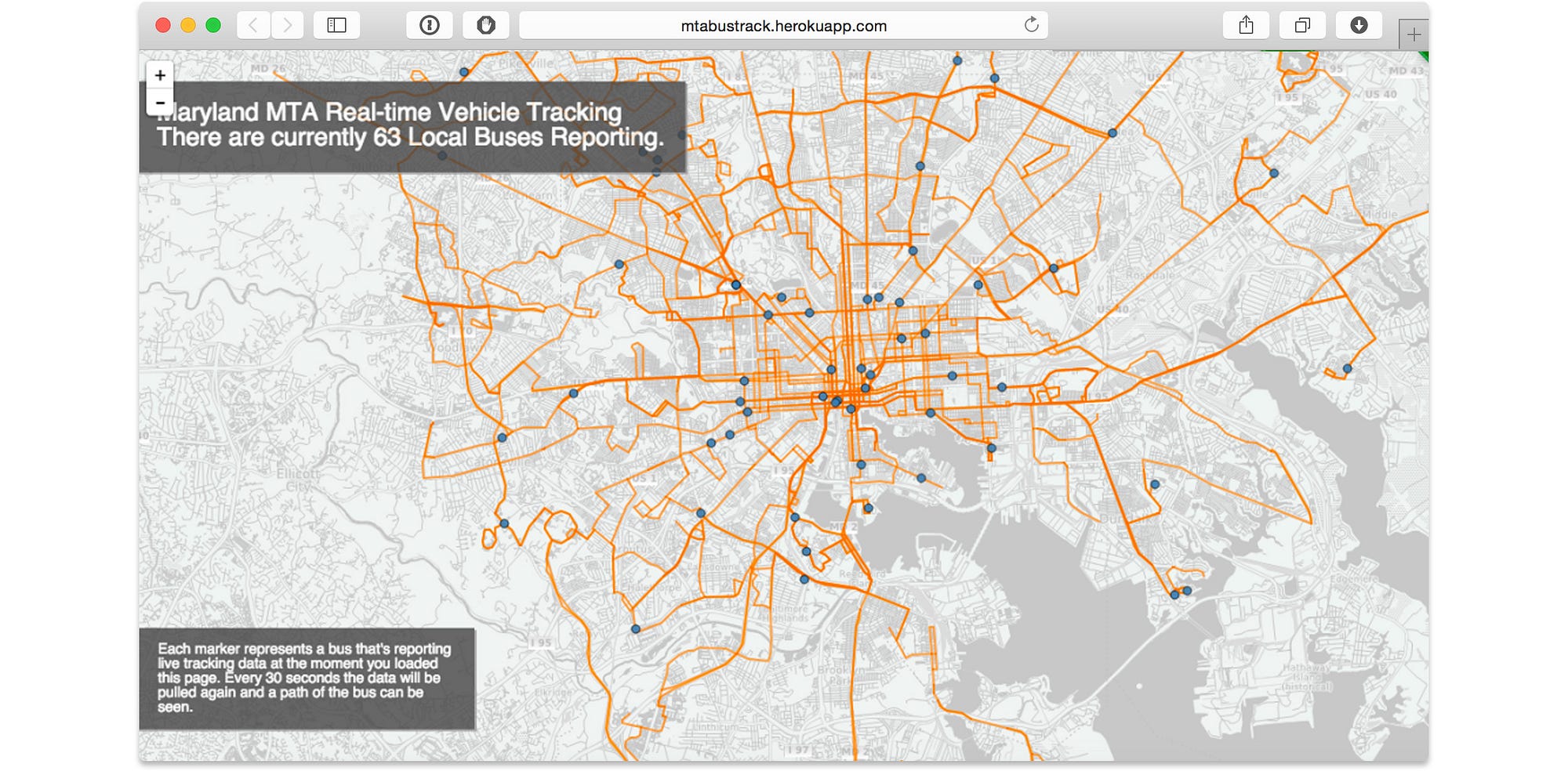This screenshot has width=1568, height=771.
Task: Open the Share menu icon
Action: [1246, 25]
